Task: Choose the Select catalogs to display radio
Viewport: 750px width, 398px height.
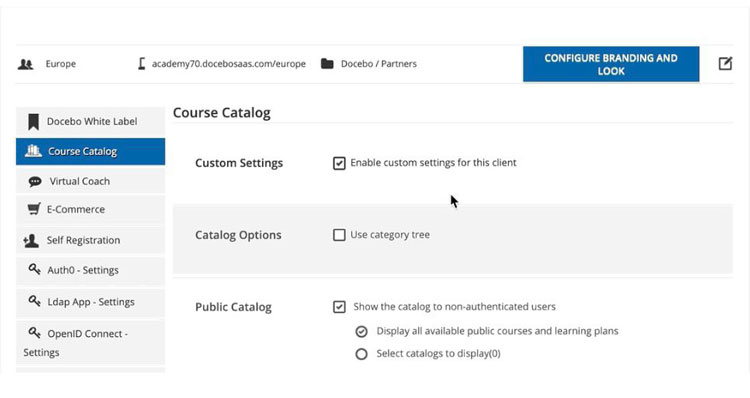Action: [362, 354]
